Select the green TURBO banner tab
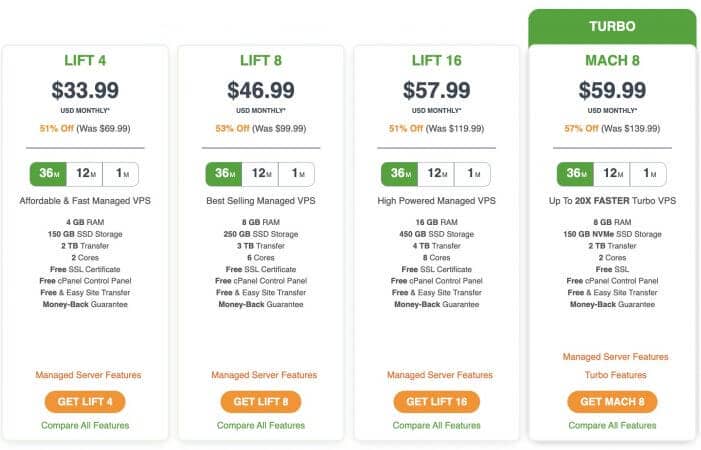This screenshot has width=701, height=450. (x=612, y=26)
